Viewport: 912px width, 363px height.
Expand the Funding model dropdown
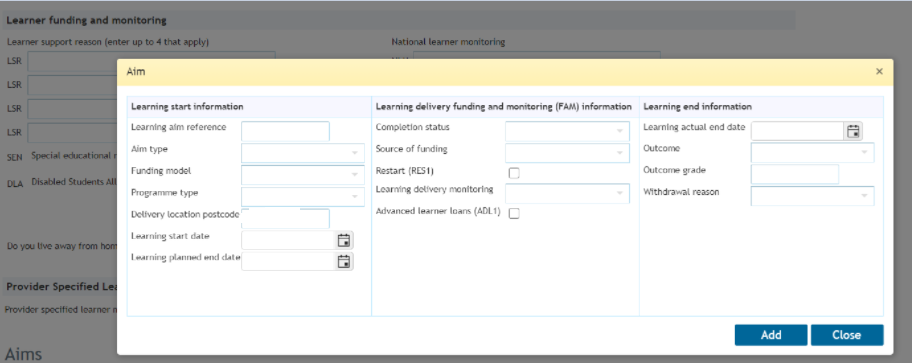click(x=303, y=175)
